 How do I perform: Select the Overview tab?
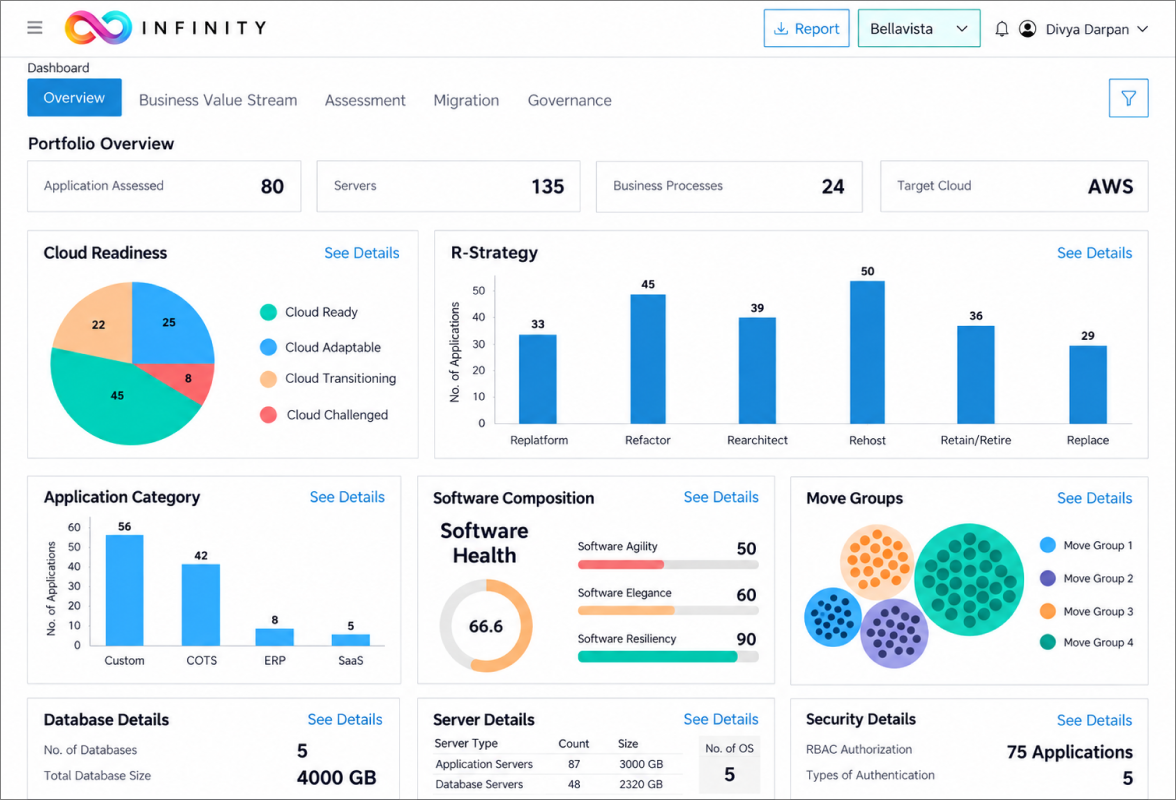(74, 97)
